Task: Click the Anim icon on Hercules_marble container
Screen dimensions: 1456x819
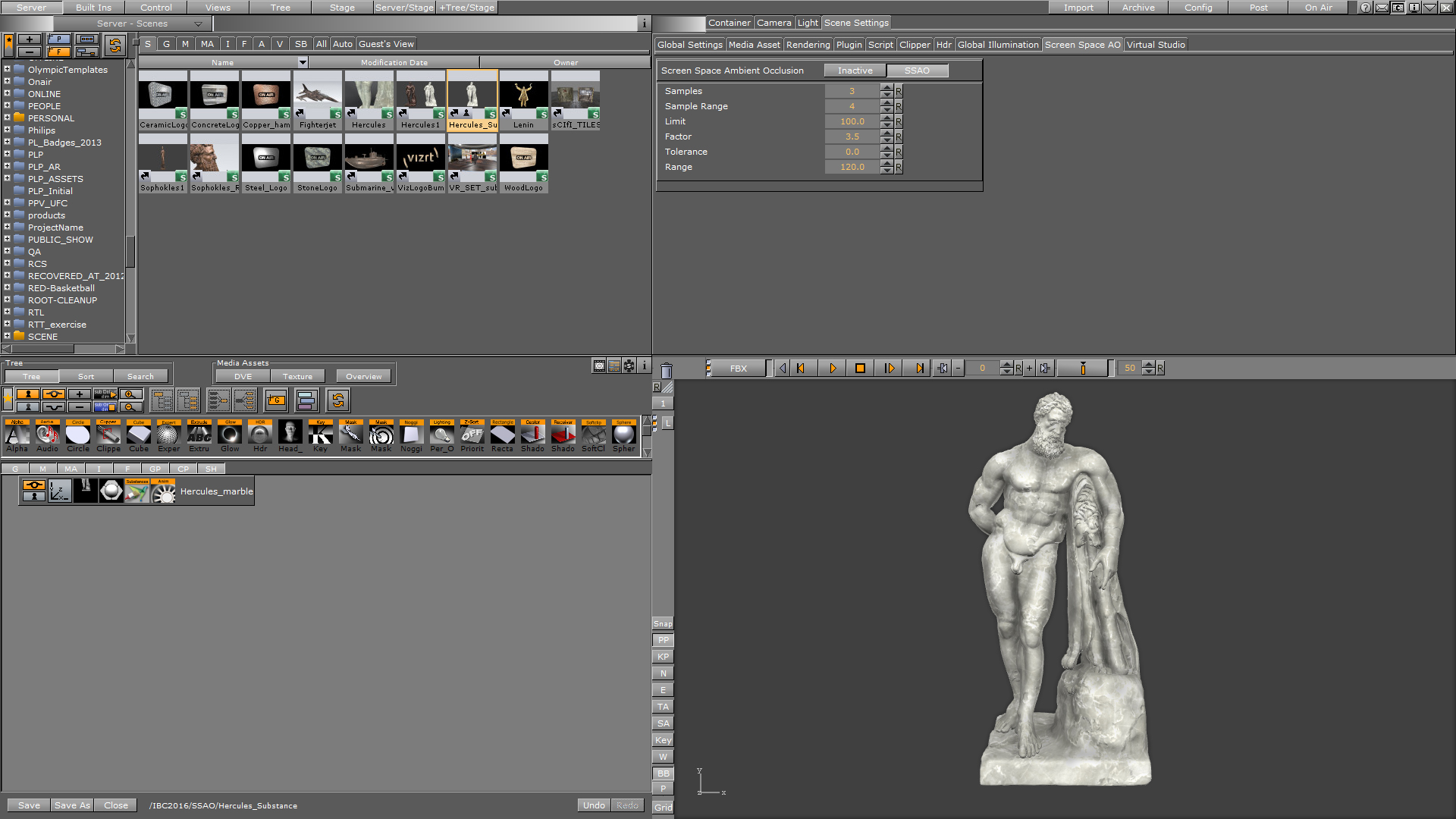Action: 163,491
